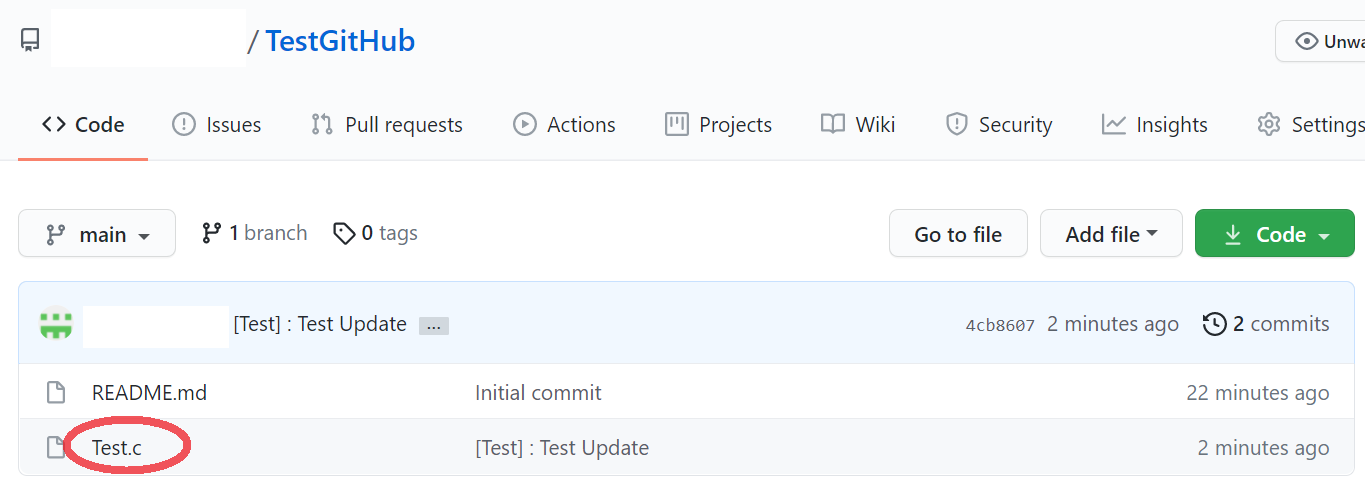Open the TestGitHub repository link
Screen dimensions: 1365x486
pos(340,42)
